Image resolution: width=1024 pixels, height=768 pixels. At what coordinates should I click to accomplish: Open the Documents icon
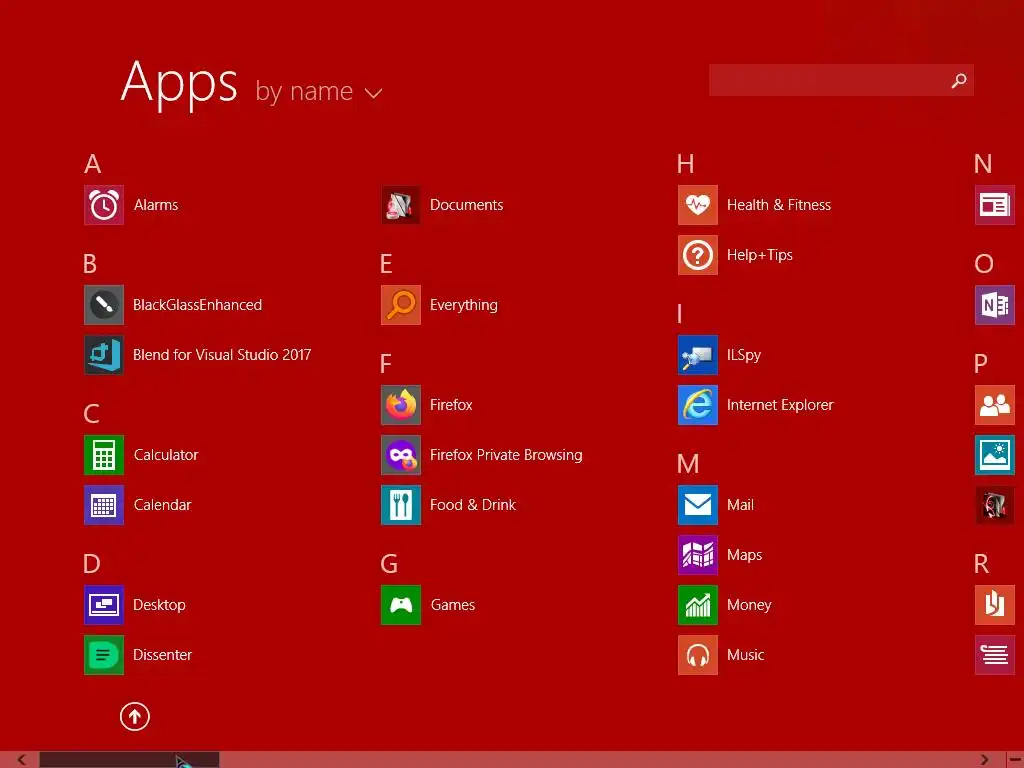point(401,205)
